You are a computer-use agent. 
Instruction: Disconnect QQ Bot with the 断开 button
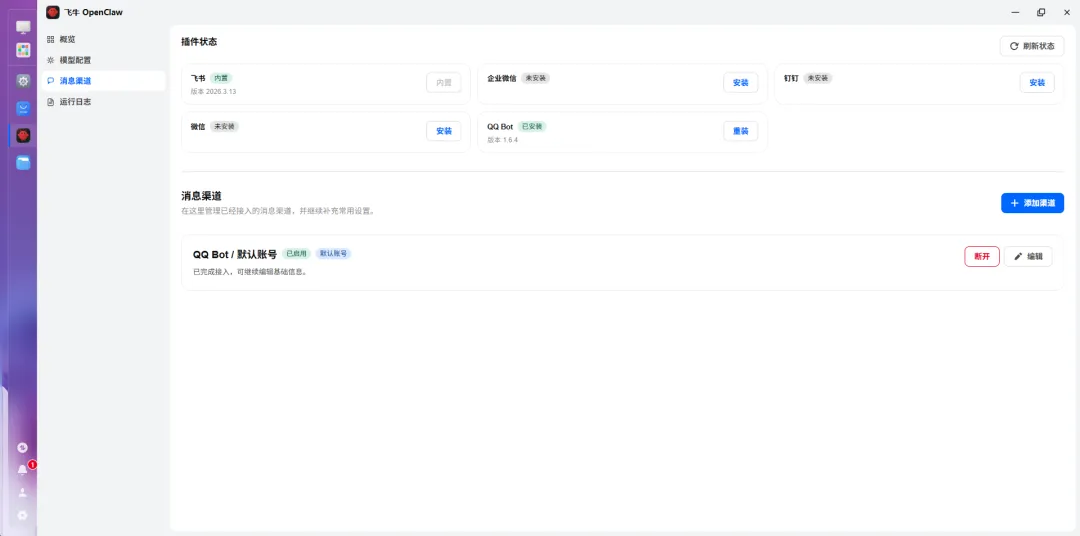pyautogui.click(x=982, y=256)
